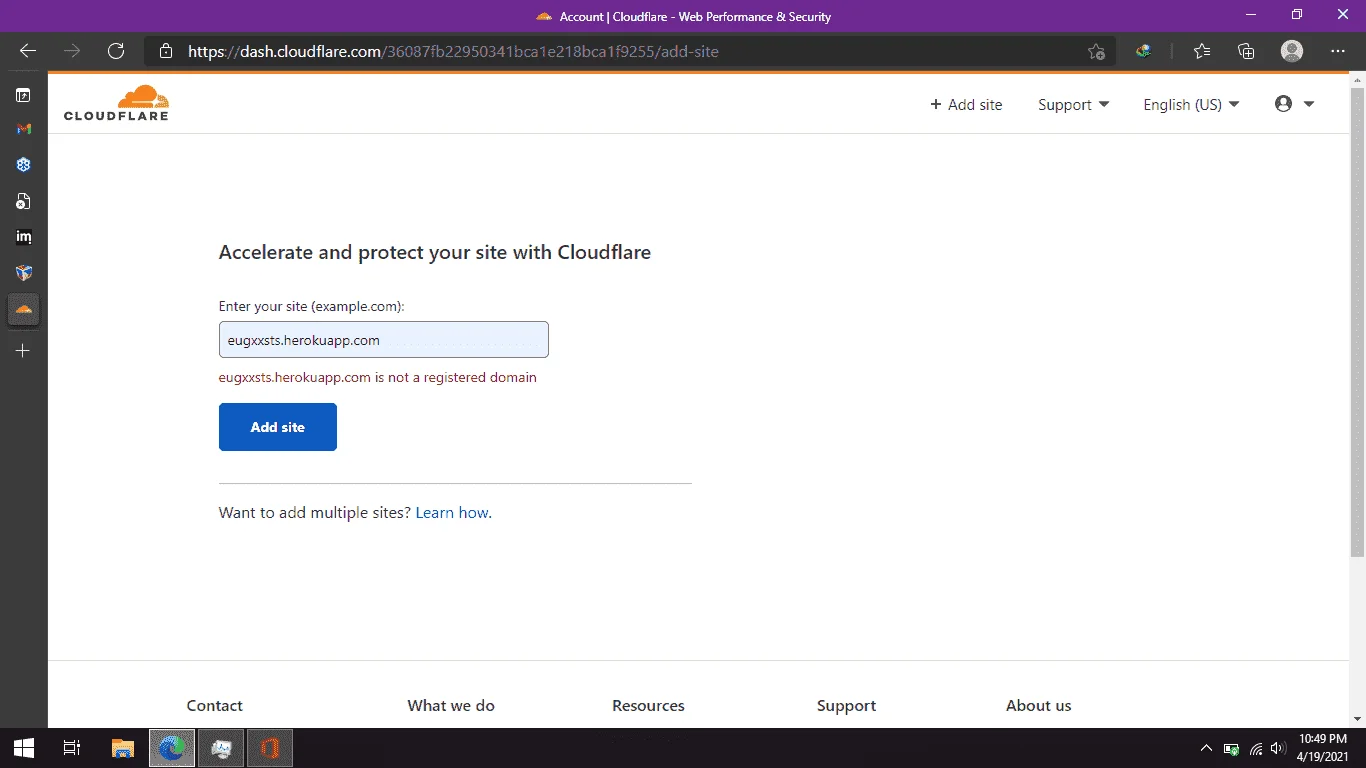Open the Collections icon in the toolbar
The image size is (1366, 768).
(1246, 51)
